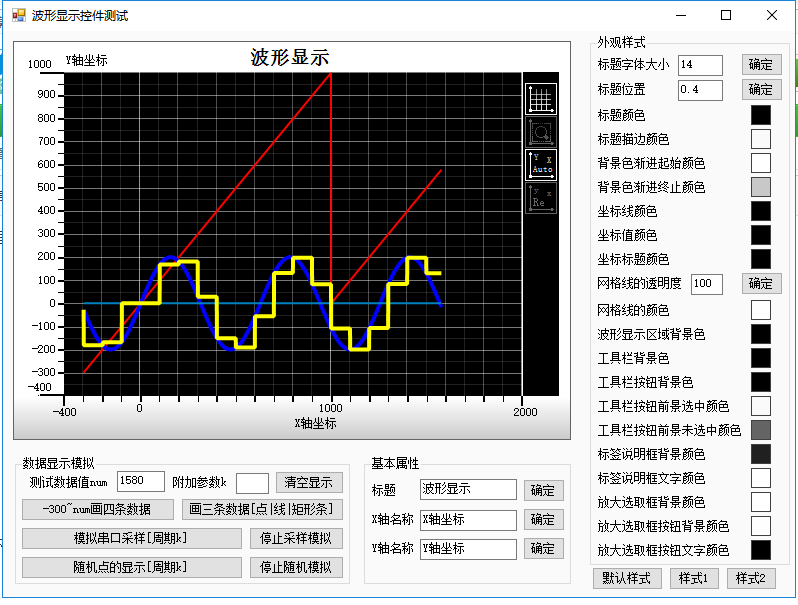Pick the 背景色渐进终止颜色 swatch

pos(761,187)
